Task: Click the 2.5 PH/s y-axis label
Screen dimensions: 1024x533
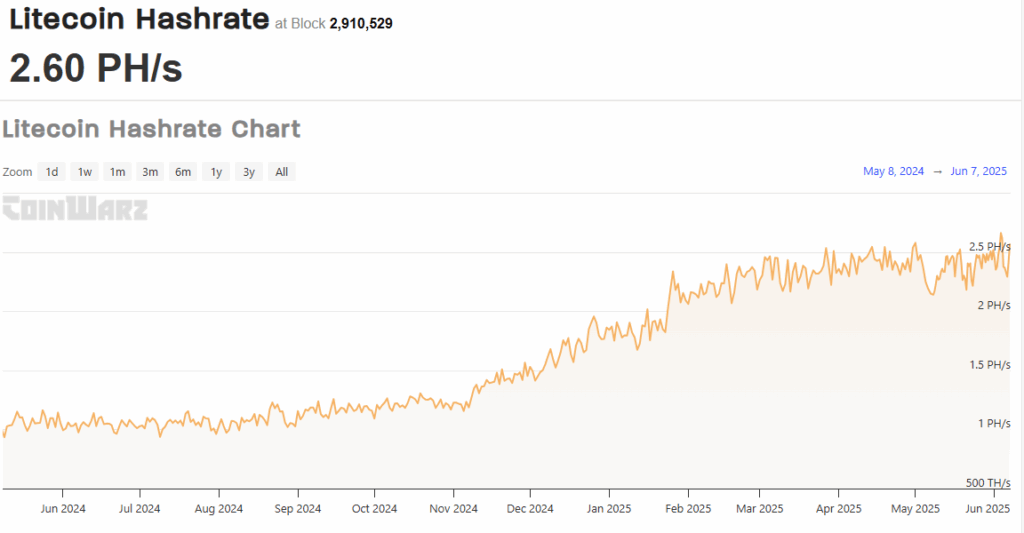Action: (990, 246)
